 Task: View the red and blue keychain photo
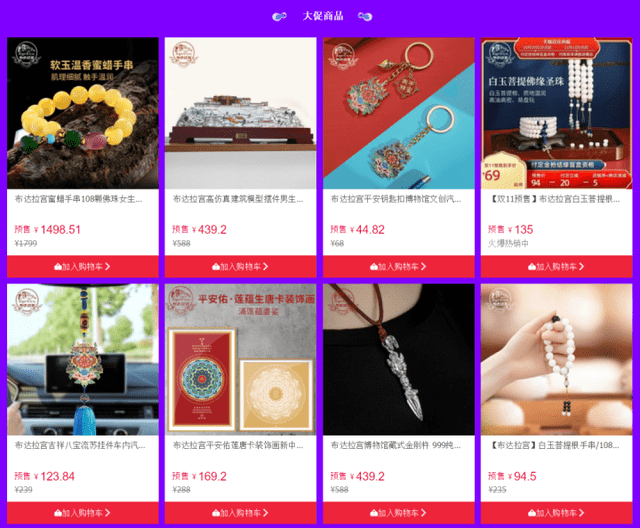click(x=398, y=113)
